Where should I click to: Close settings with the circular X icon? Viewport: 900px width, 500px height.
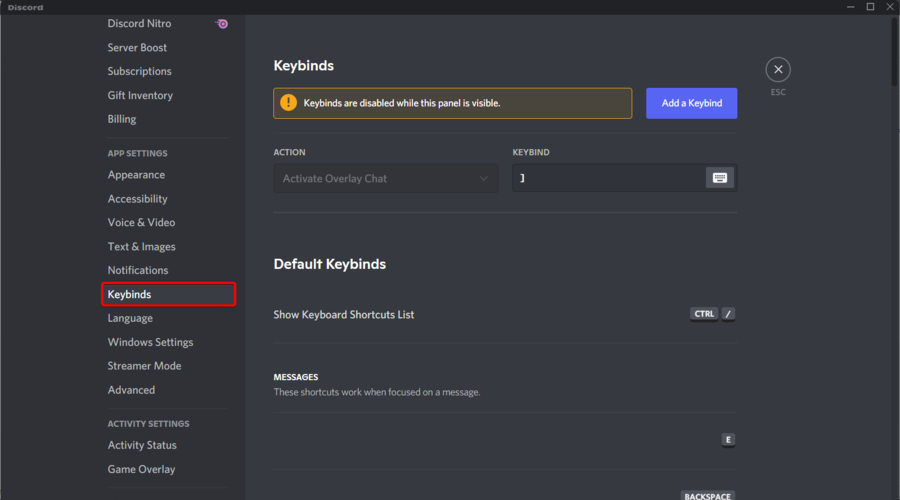(x=778, y=69)
